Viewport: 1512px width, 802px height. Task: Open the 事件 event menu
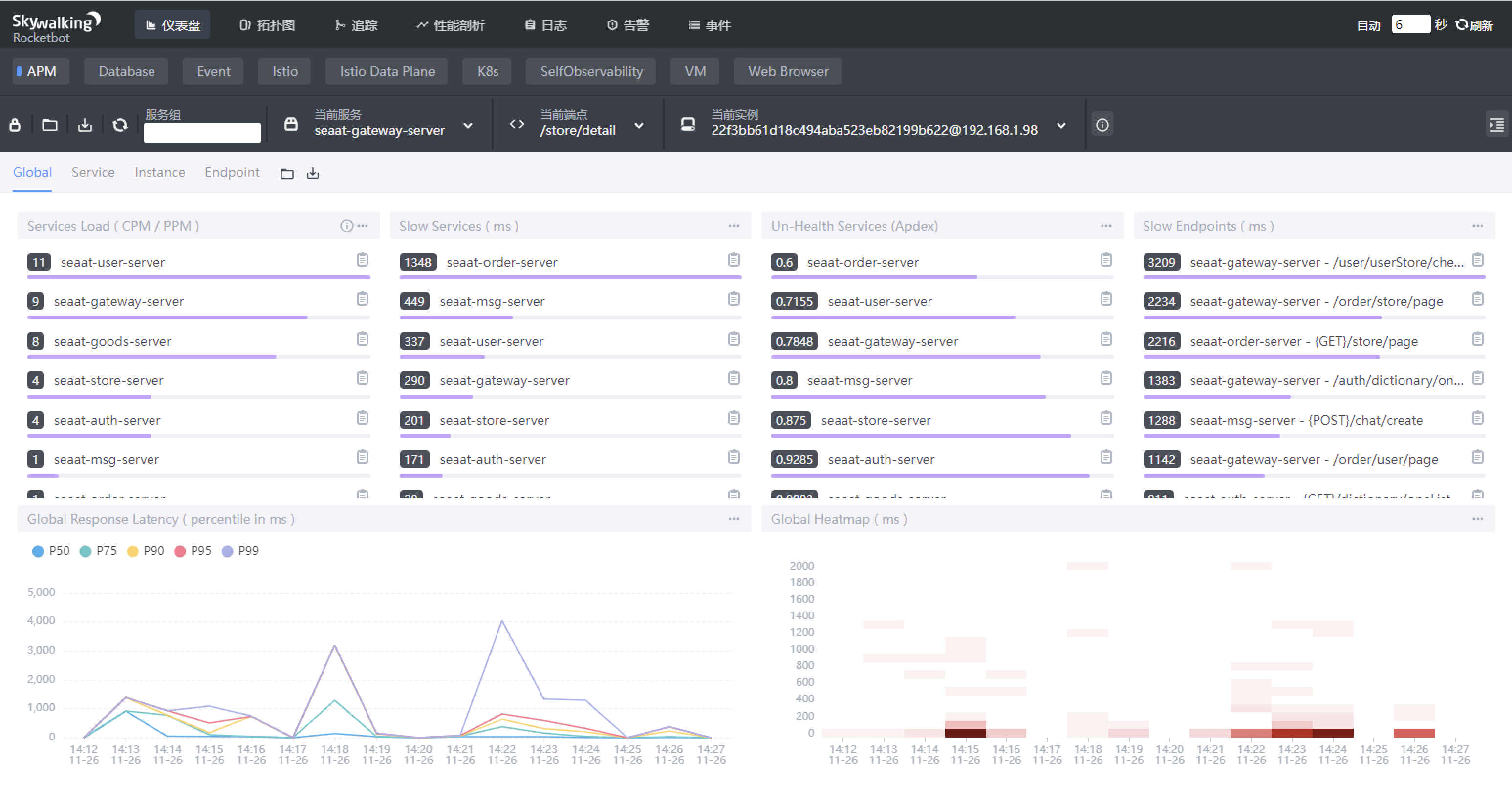pos(710,25)
